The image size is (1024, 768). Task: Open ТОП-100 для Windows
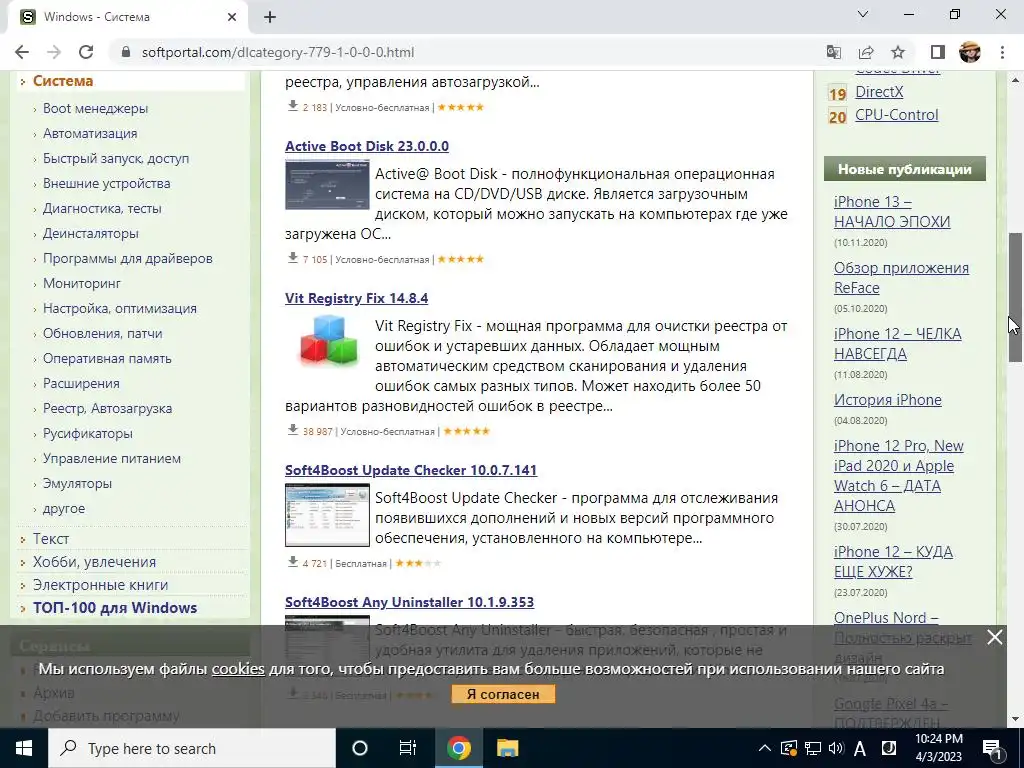(115, 607)
